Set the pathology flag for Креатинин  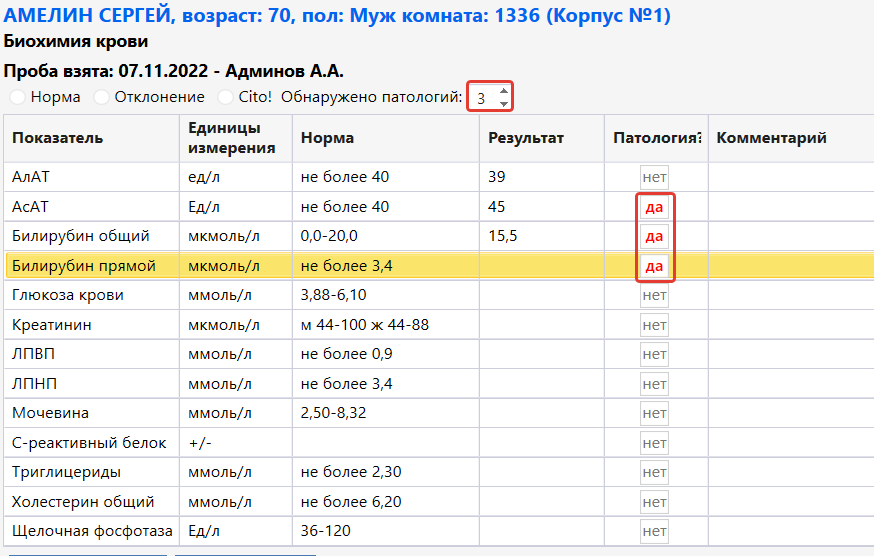pos(654,325)
